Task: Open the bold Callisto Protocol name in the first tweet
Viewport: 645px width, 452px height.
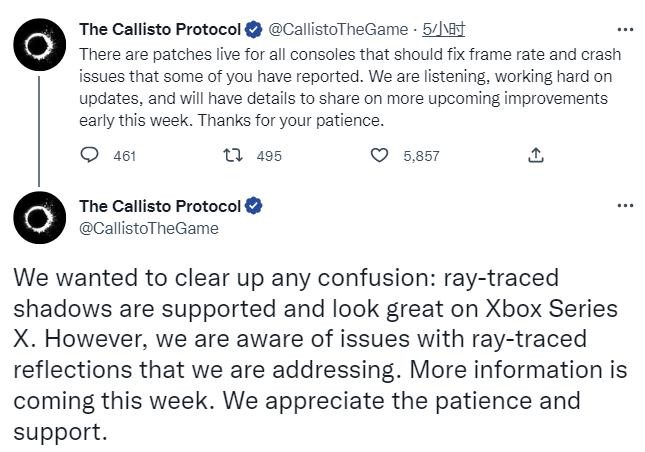Action: pyautogui.click(x=160, y=29)
